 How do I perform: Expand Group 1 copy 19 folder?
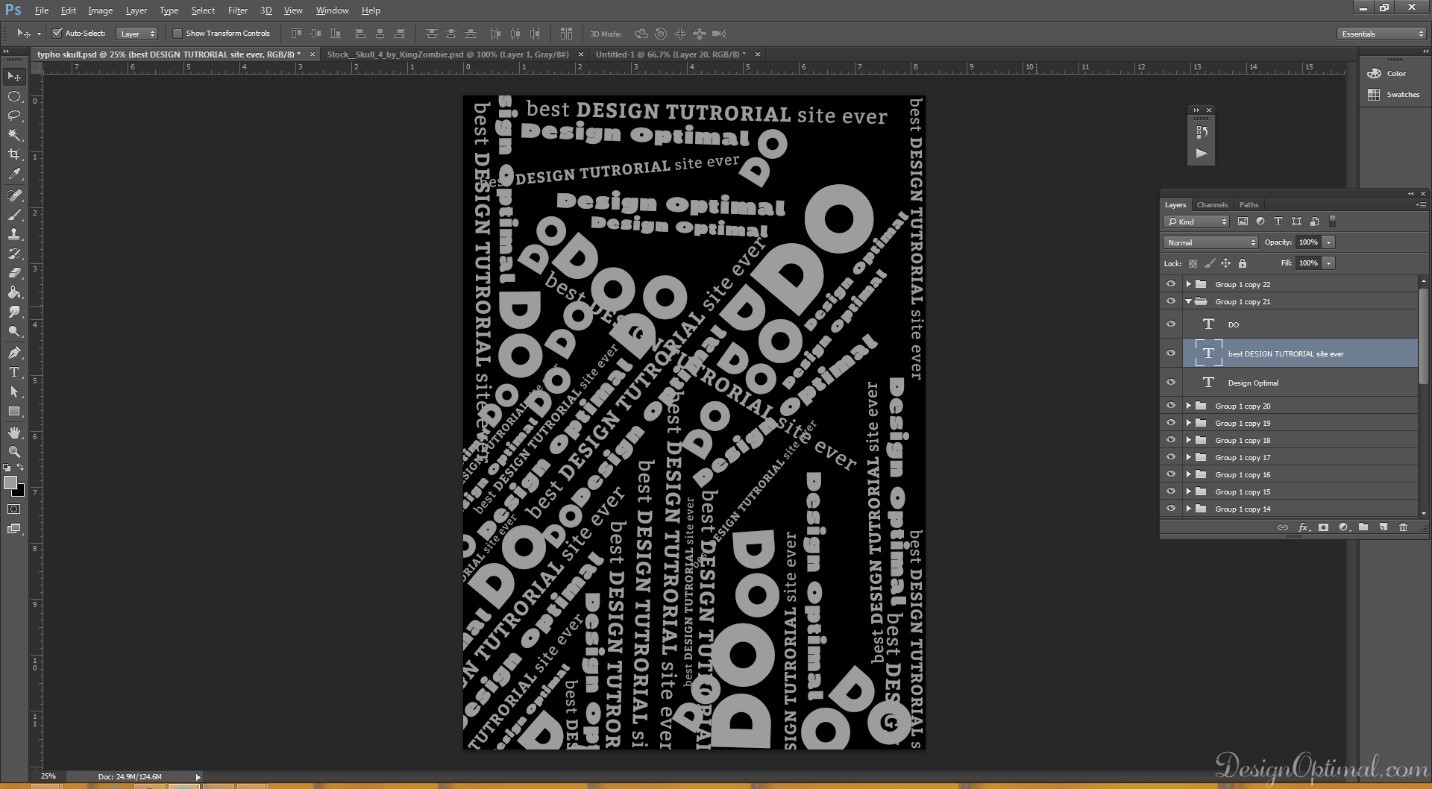(x=1189, y=423)
